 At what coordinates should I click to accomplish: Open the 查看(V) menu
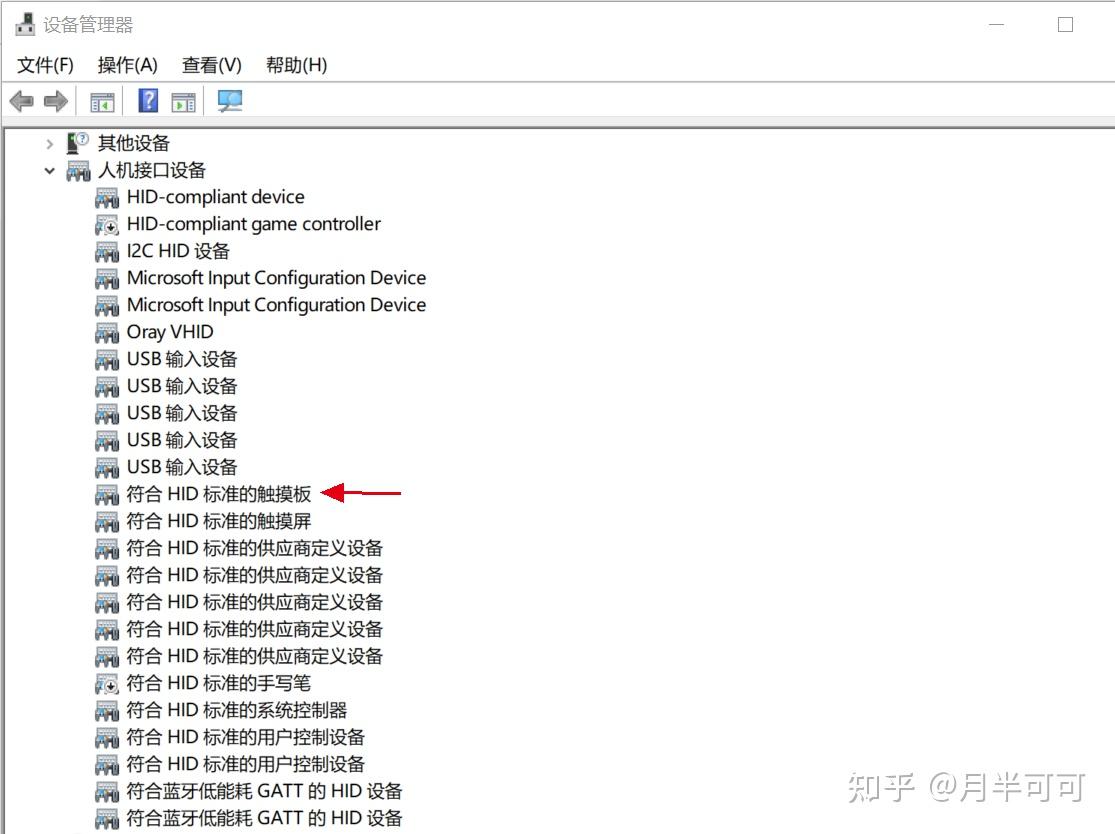click(x=211, y=64)
